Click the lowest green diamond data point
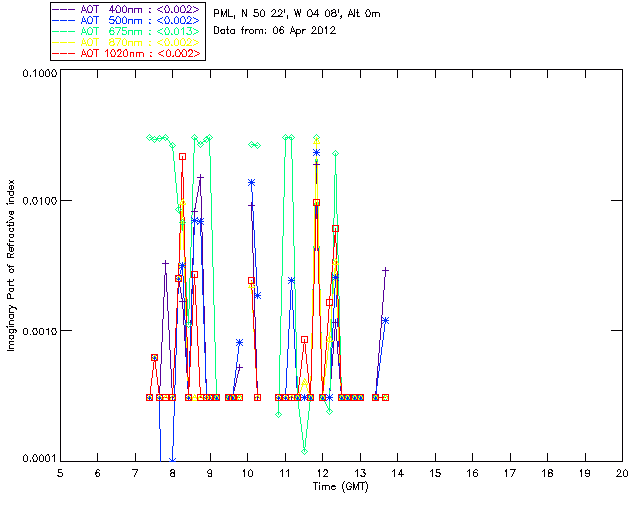Viewport: 640px width, 512px height. coord(304,451)
